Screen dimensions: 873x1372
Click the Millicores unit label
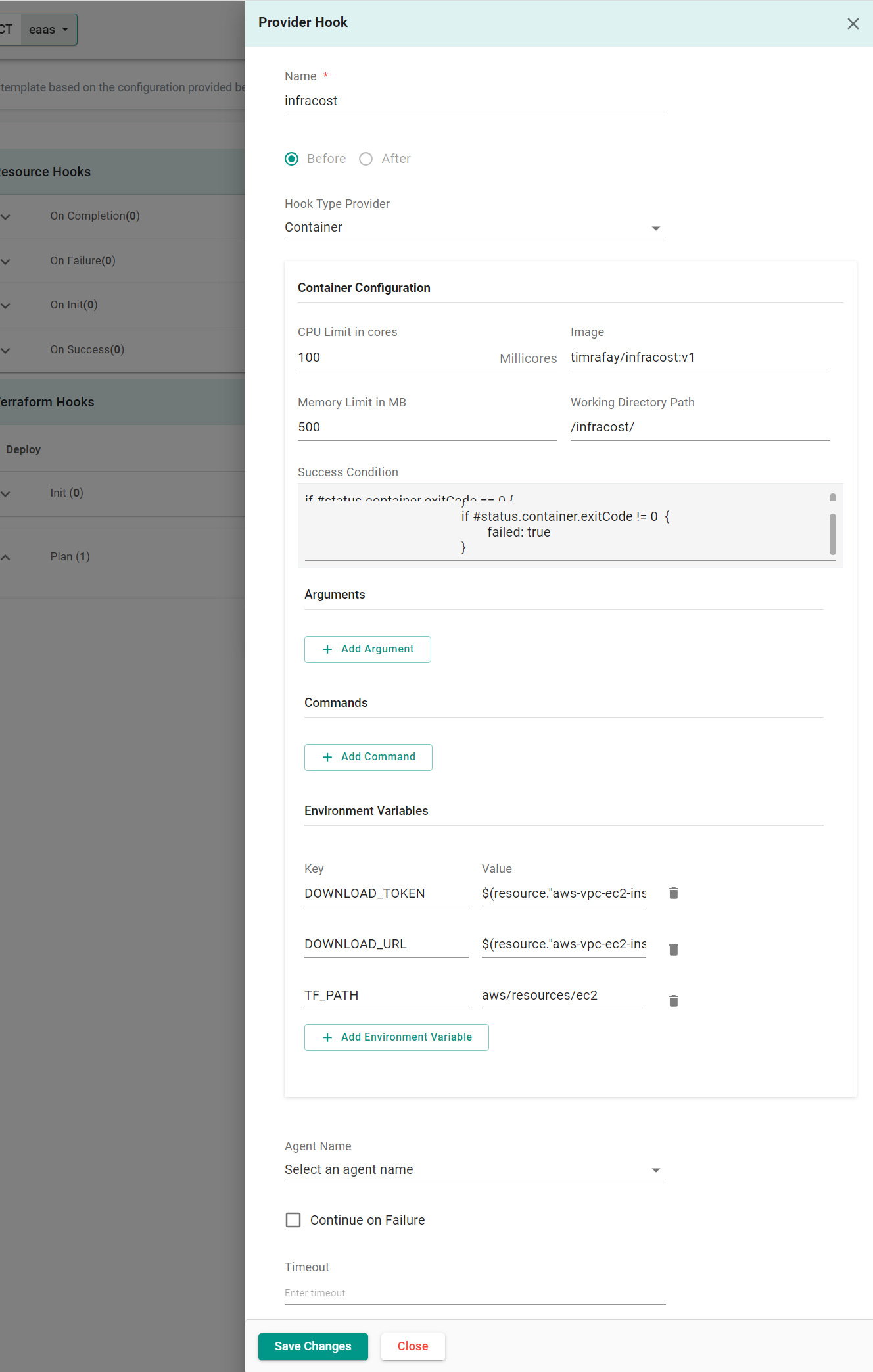pos(528,358)
